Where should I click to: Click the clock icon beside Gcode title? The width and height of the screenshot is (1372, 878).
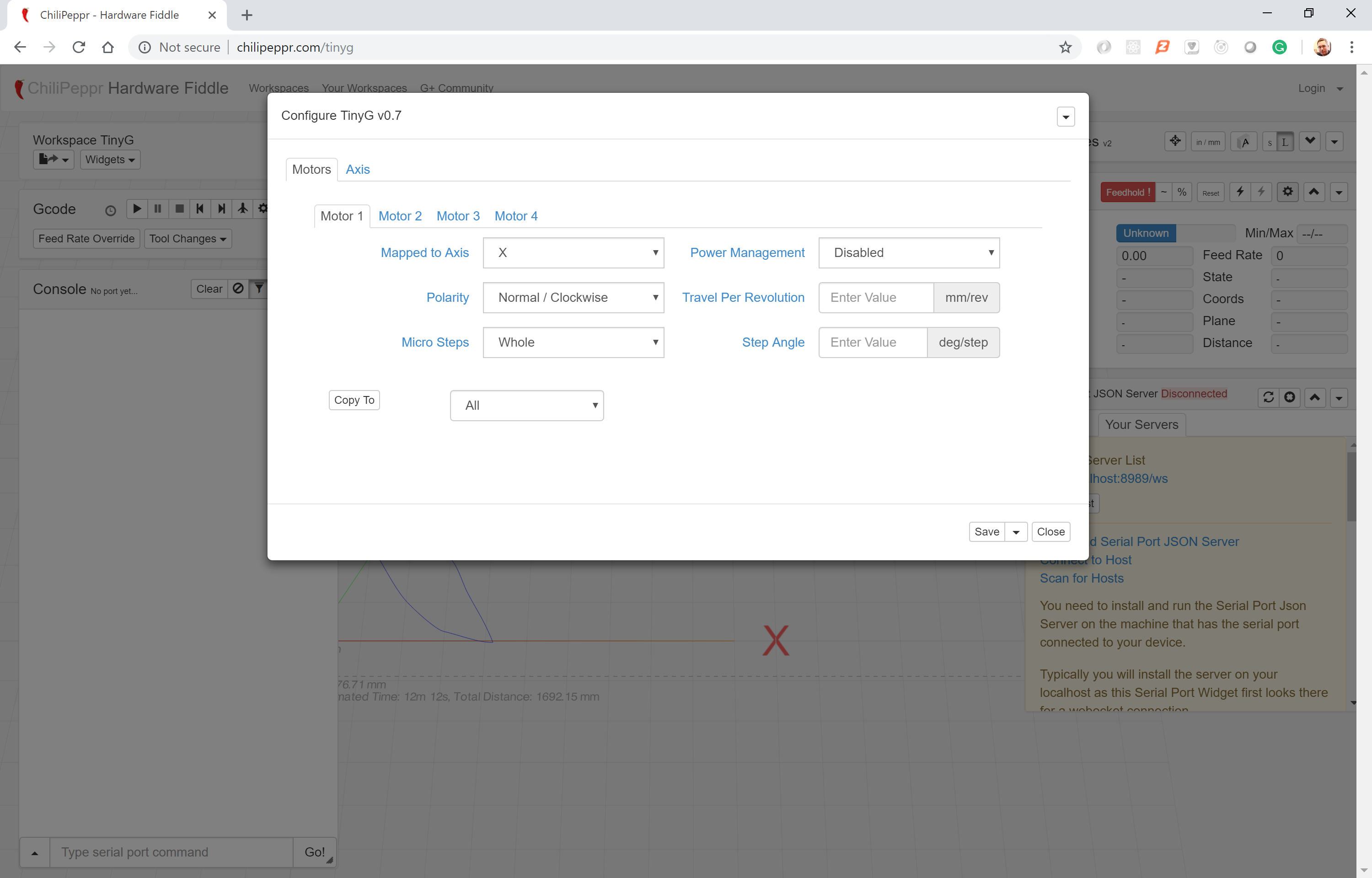click(x=111, y=211)
